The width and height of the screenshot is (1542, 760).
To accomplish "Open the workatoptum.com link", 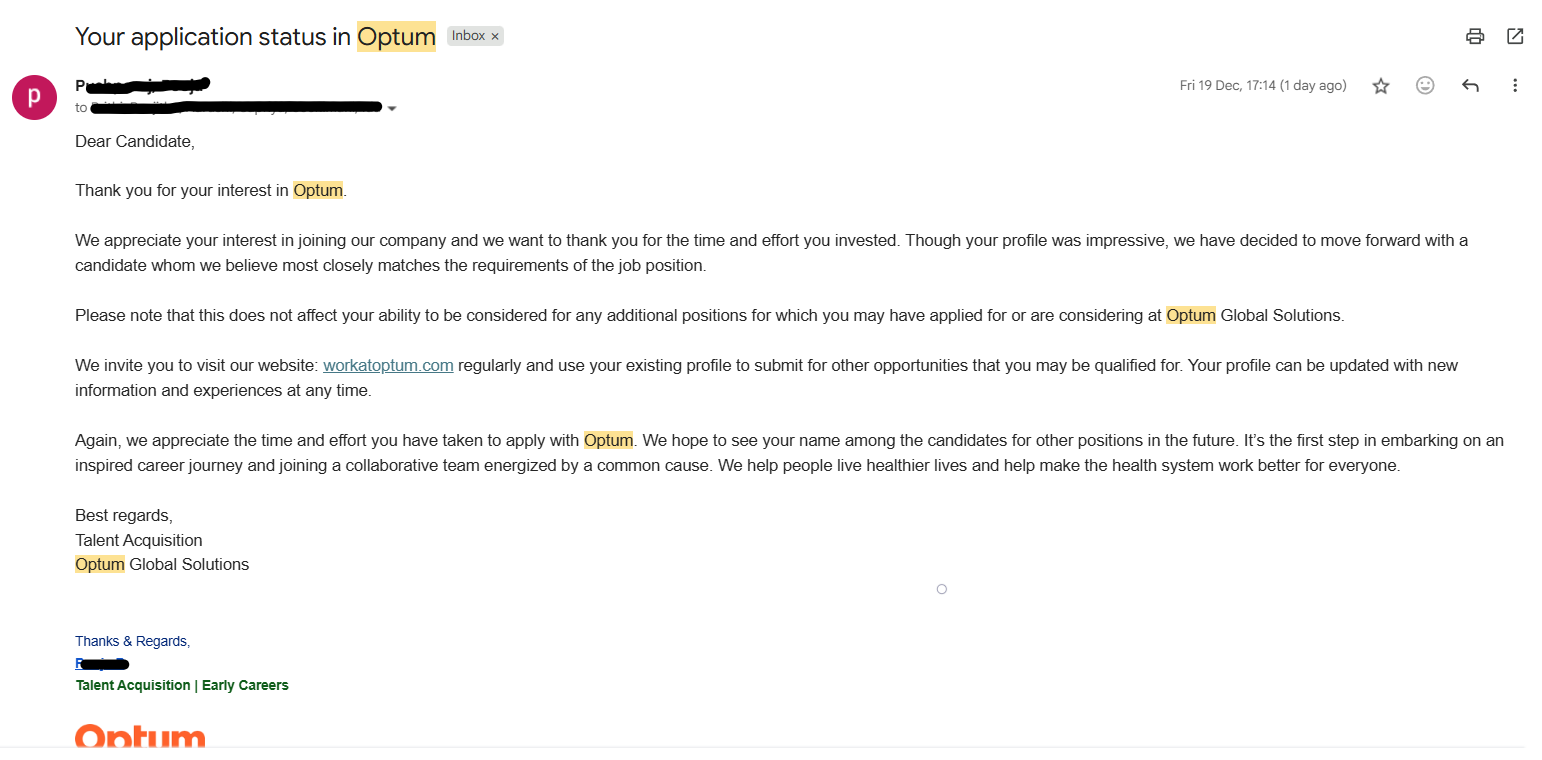I will [388, 365].
